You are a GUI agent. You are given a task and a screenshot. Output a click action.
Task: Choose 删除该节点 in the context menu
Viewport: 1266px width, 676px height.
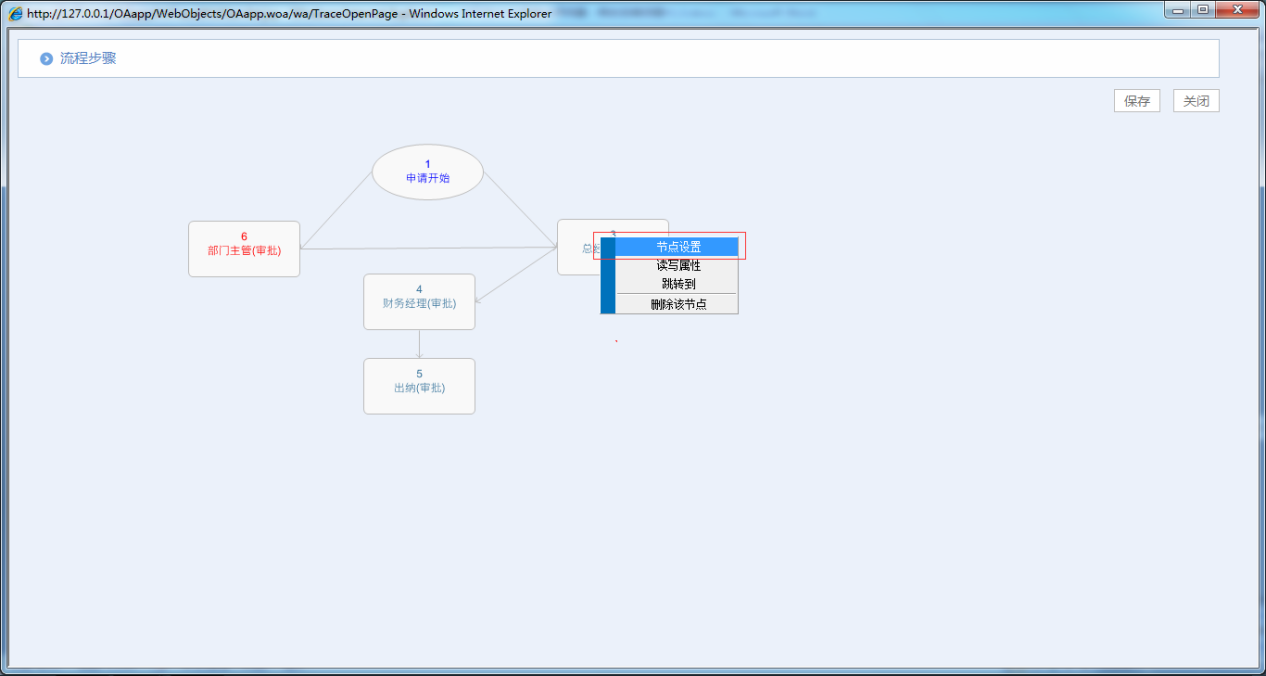click(678, 304)
